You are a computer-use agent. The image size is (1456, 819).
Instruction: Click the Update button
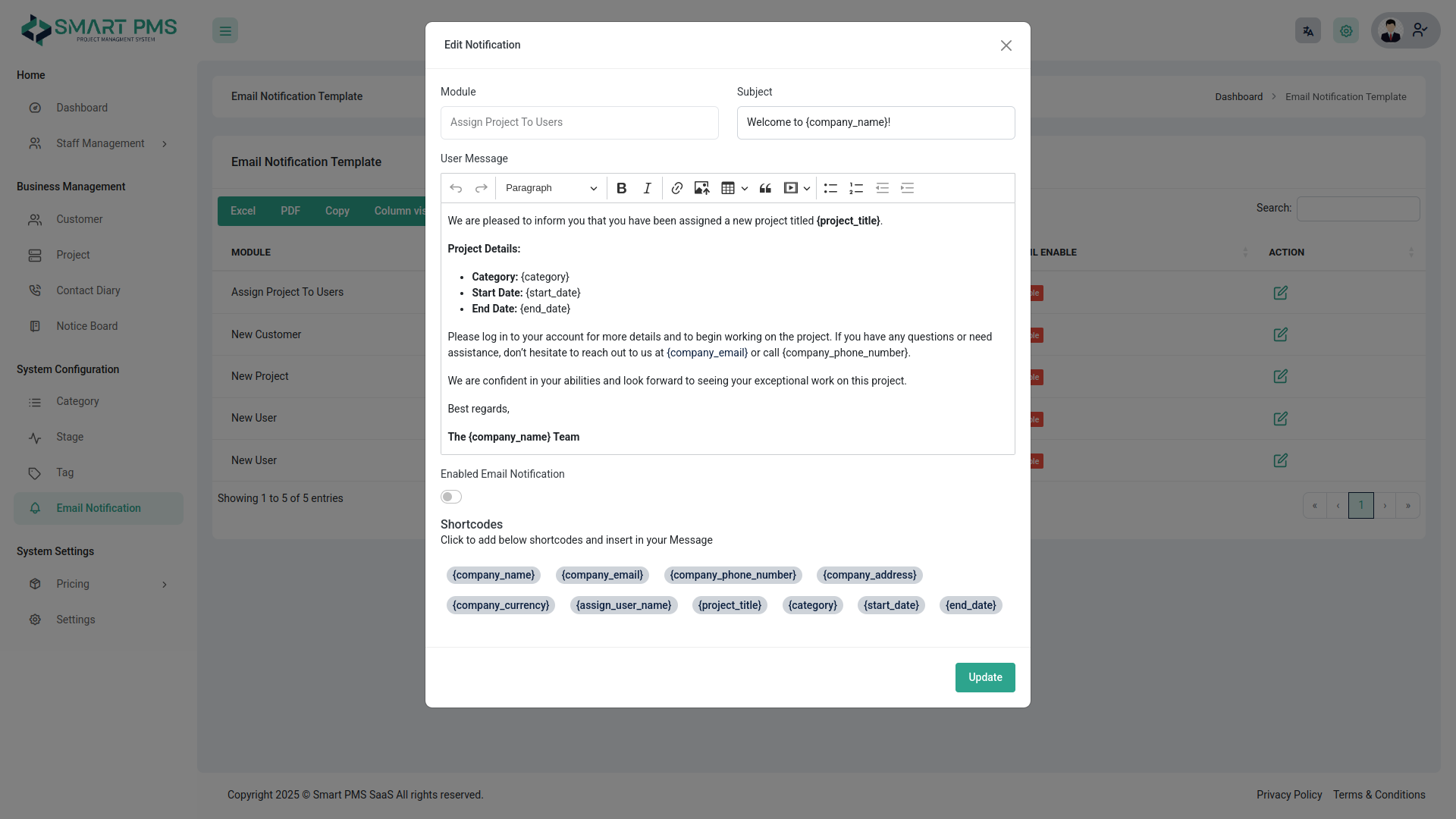pos(984,677)
